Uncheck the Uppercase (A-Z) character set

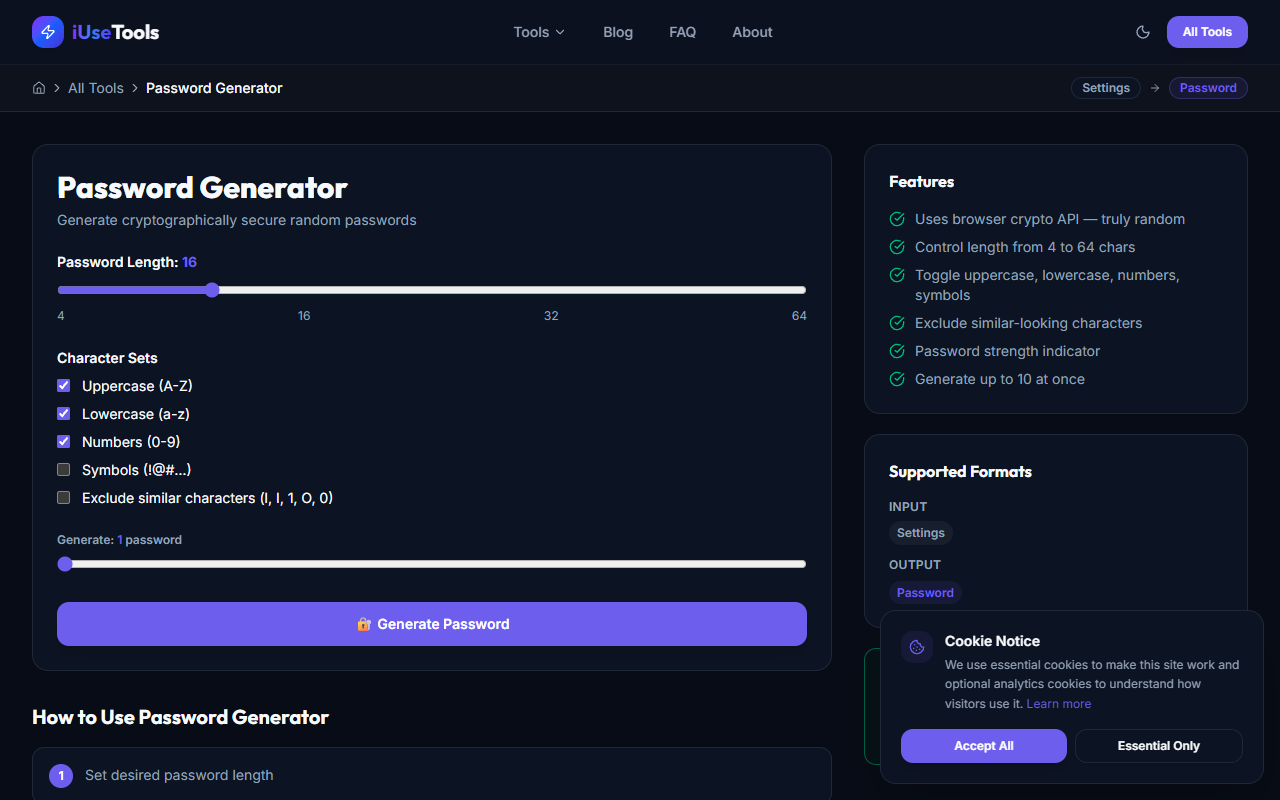(x=63, y=385)
